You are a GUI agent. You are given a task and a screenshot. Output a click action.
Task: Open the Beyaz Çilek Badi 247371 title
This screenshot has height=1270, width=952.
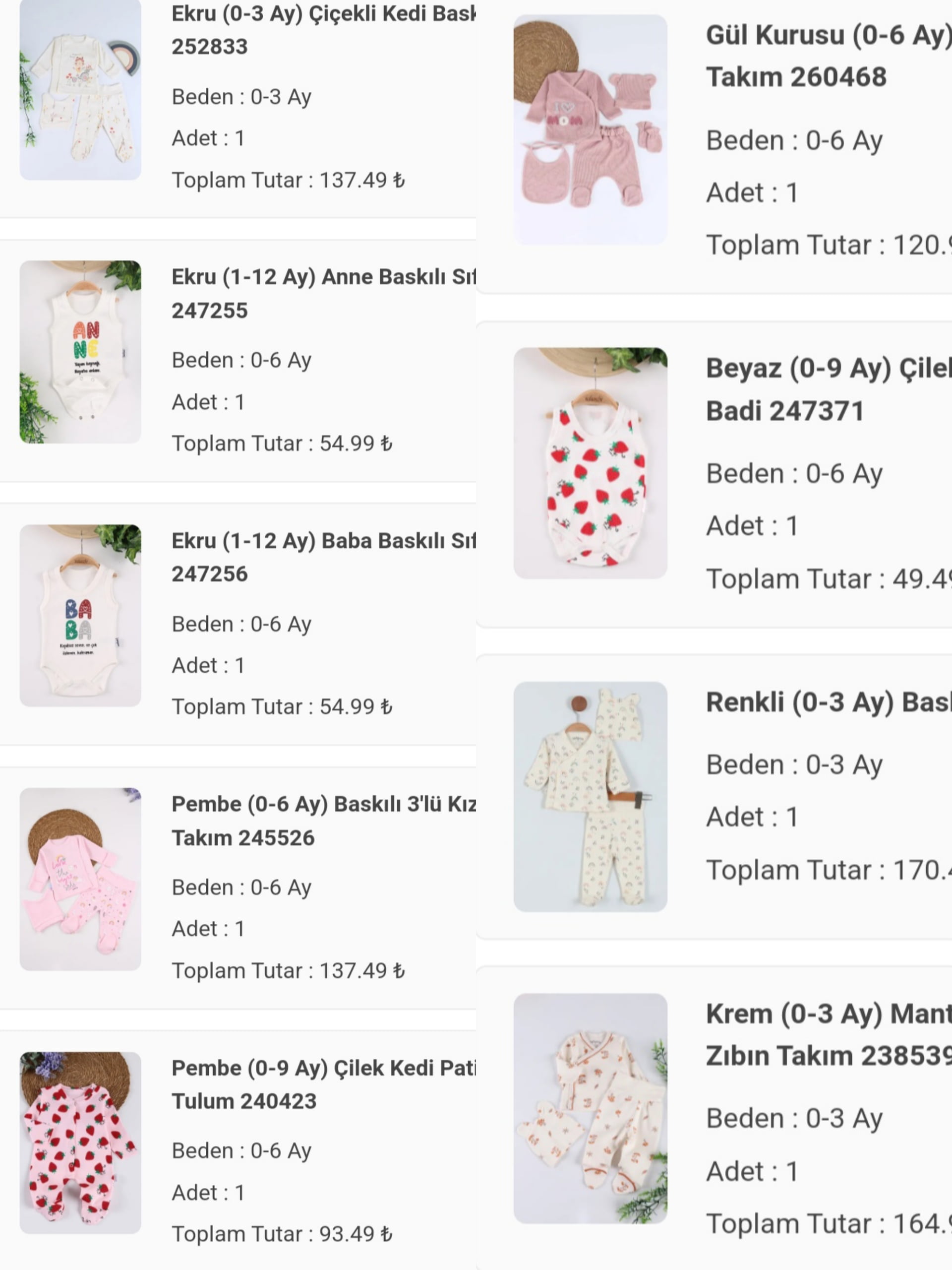[x=828, y=389]
